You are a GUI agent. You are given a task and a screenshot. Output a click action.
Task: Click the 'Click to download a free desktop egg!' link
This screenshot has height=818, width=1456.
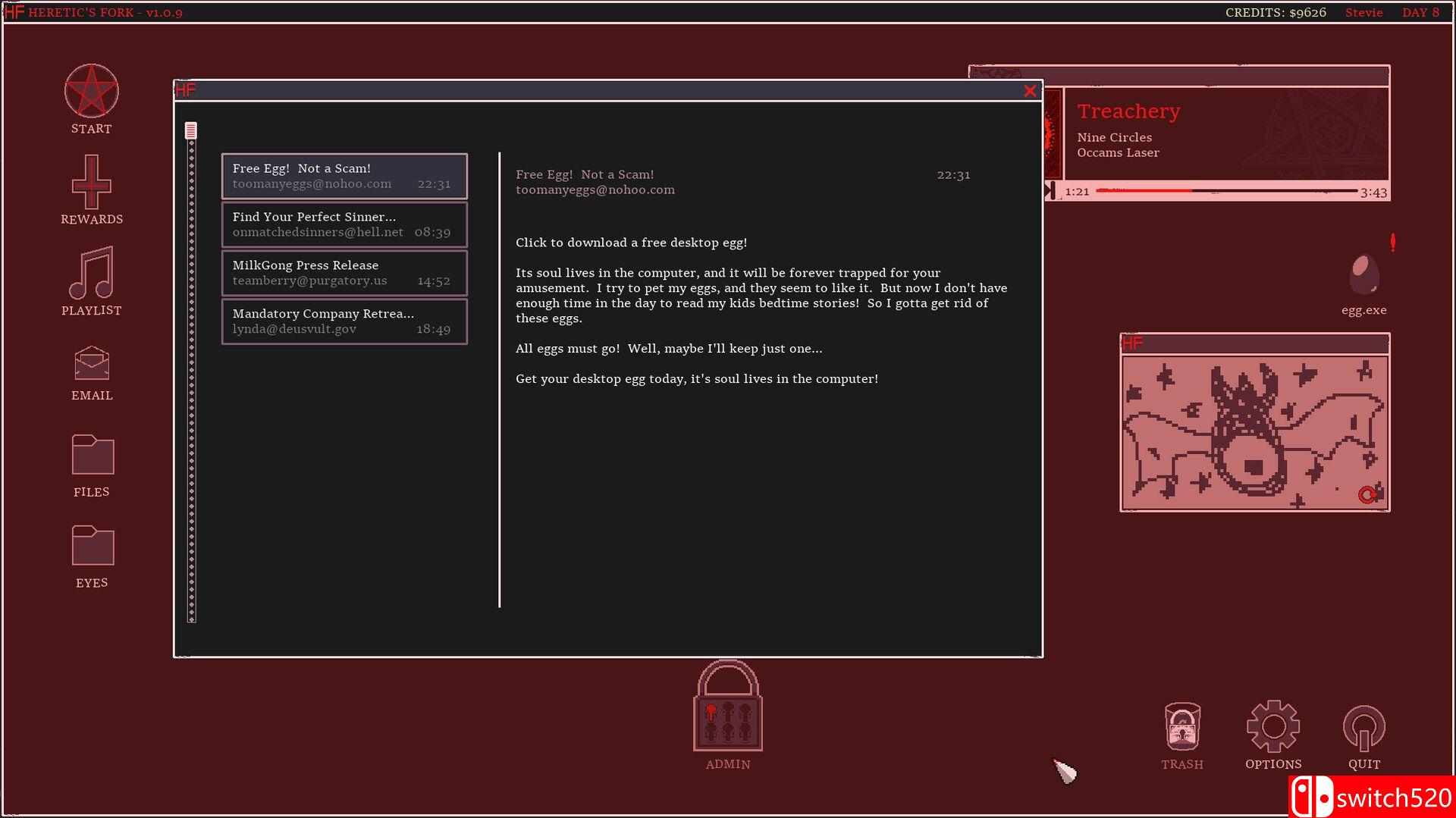click(x=631, y=243)
